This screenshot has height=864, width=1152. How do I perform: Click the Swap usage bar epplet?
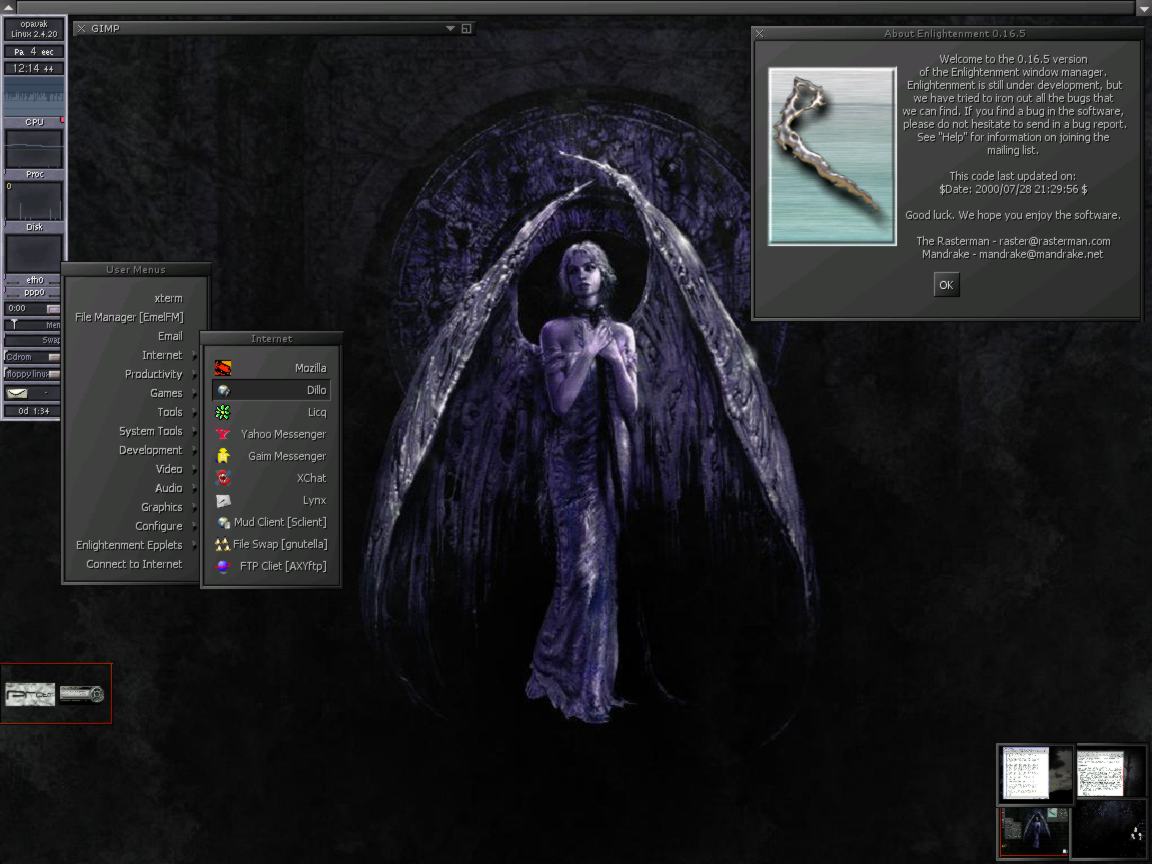click(x=33, y=340)
